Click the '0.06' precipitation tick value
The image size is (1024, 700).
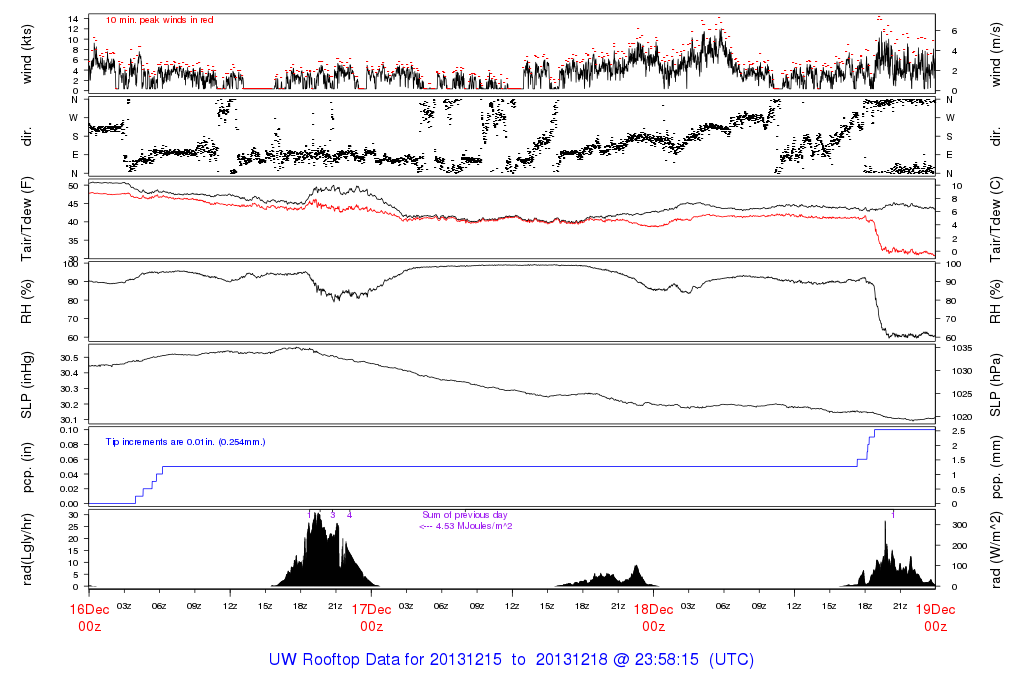tap(70, 460)
